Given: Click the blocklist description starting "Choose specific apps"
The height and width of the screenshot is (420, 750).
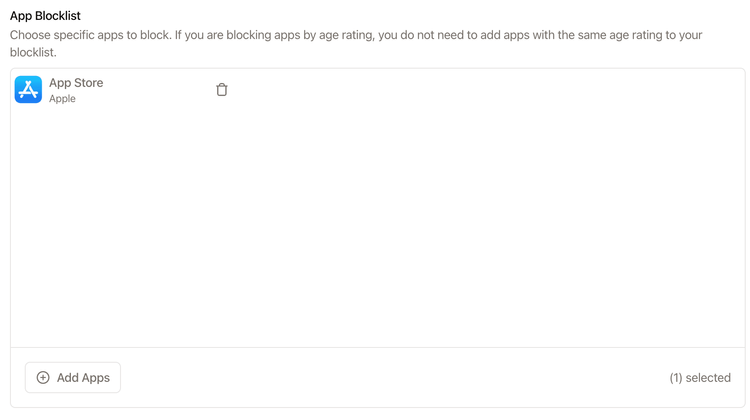Looking at the screenshot, I should coord(356,44).
